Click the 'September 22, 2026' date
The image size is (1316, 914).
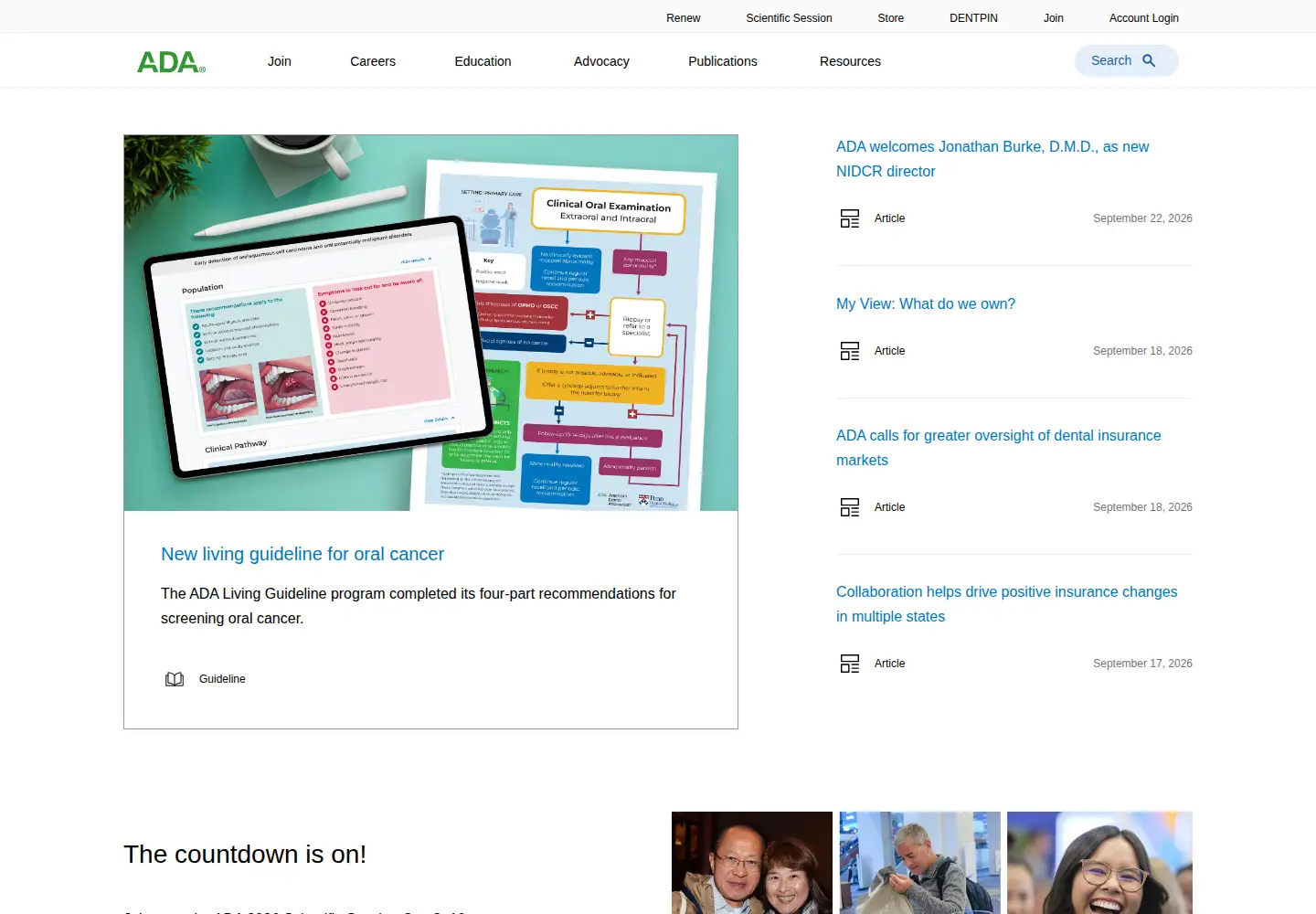coord(1142,218)
